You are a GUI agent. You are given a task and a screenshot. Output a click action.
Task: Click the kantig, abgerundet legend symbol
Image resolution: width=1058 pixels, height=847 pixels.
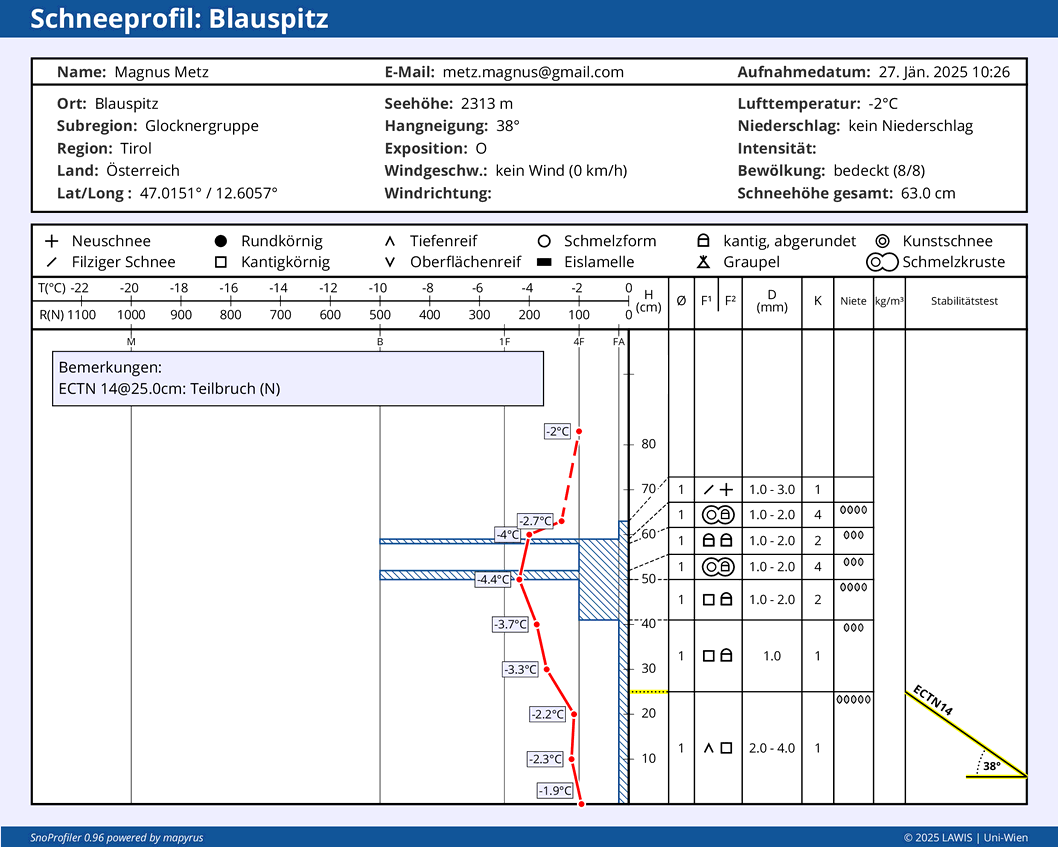pyautogui.click(x=703, y=241)
